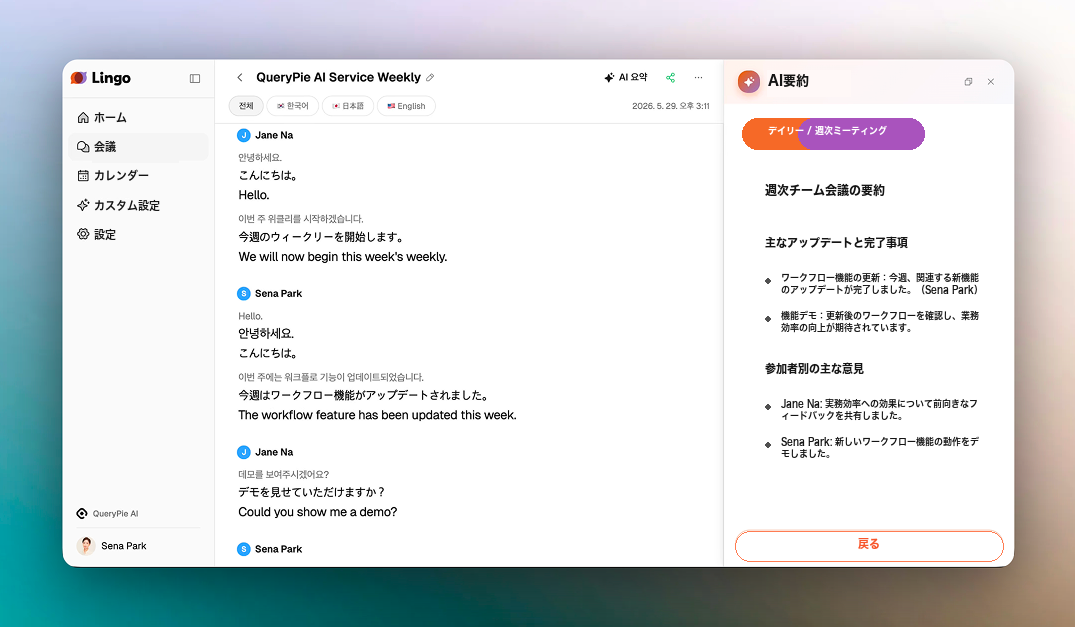Click the meeting date 2026. 5. 29.
Screen dimensions: 1075x627
(671, 106)
